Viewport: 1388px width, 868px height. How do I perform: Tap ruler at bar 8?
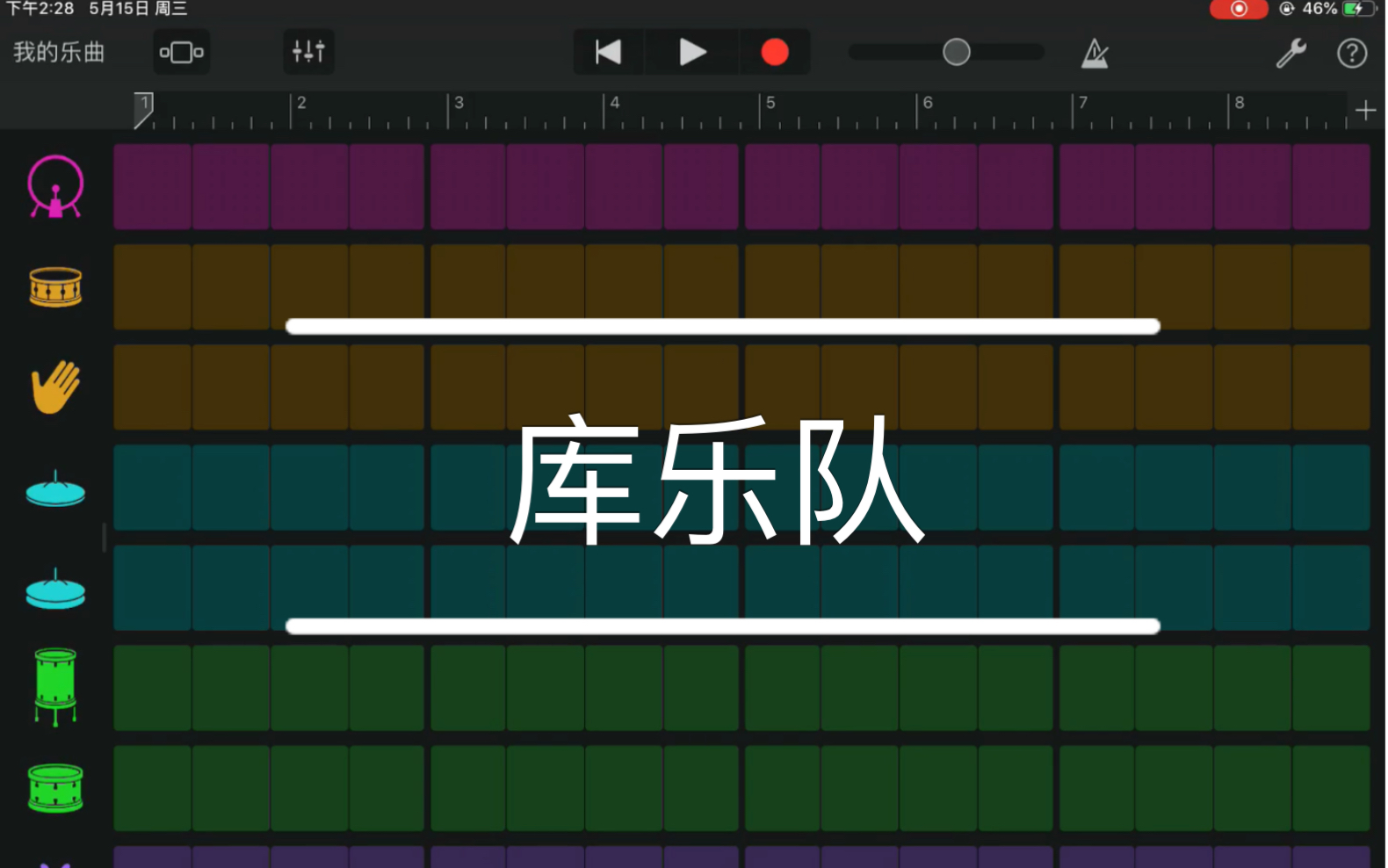click(1240, 103)
